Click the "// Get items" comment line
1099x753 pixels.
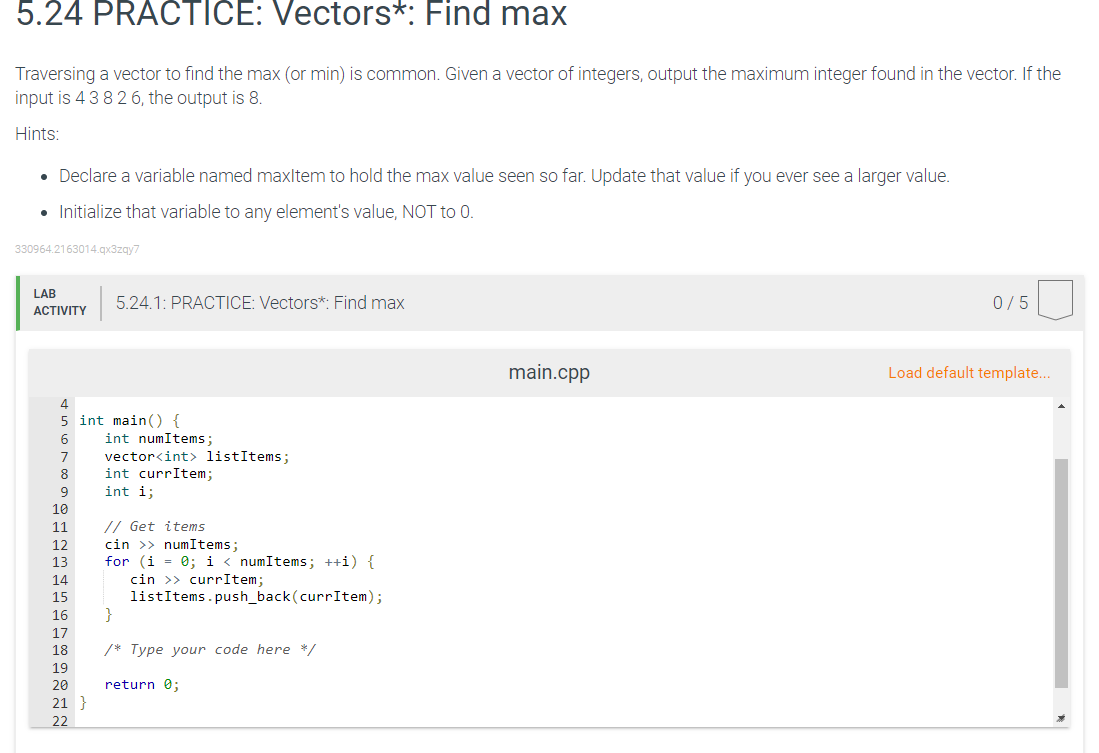155,527
